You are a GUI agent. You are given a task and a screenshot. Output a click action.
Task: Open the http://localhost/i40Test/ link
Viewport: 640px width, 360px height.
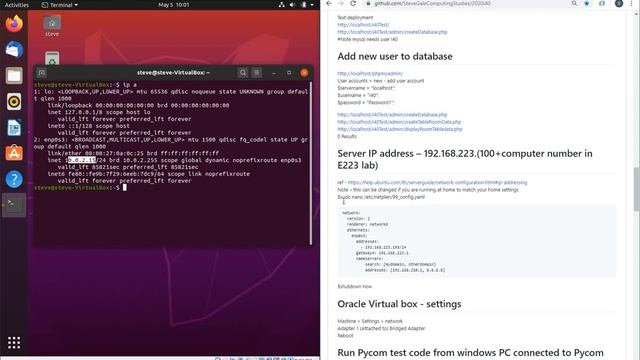click(x=363, y=25)
